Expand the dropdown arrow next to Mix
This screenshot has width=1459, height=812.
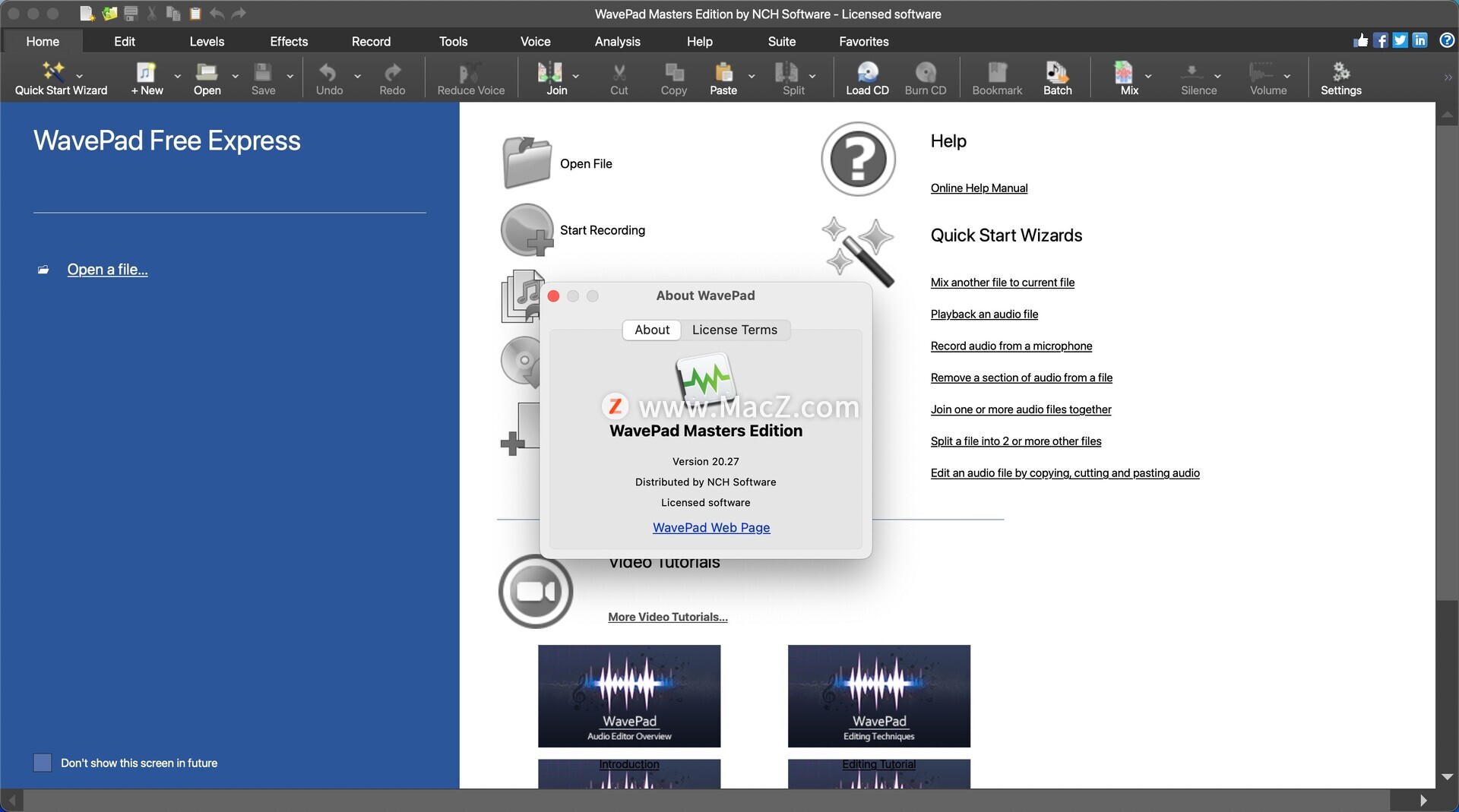click(x=1148, y=76)
